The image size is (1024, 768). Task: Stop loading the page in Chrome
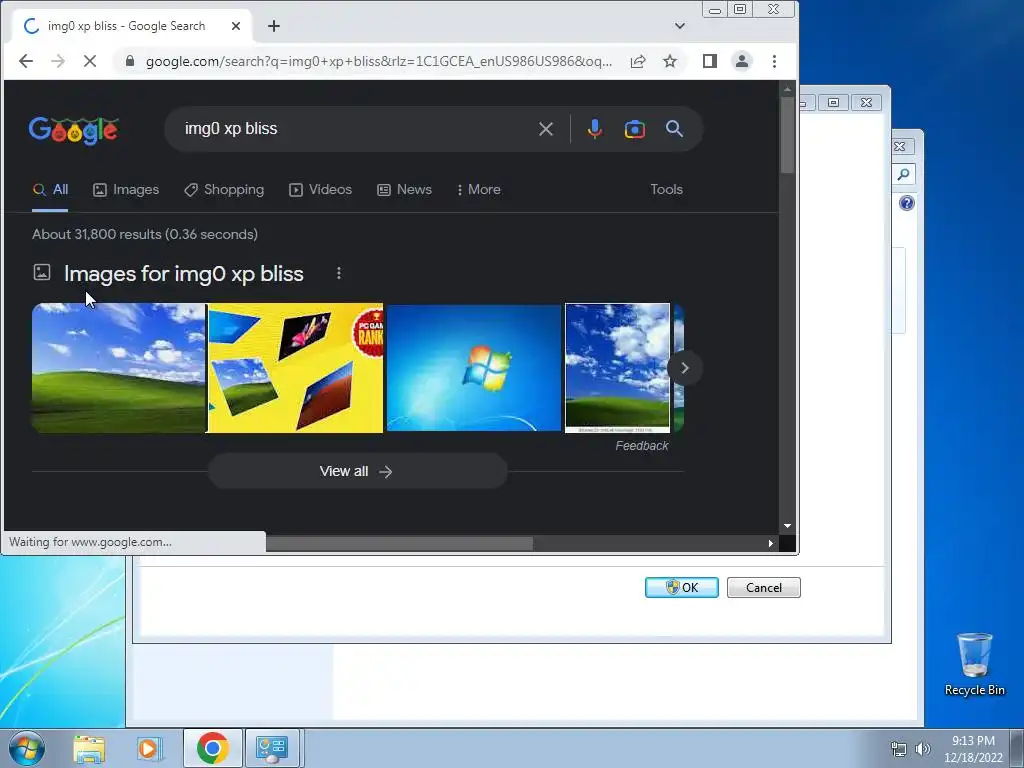point(90,61)
